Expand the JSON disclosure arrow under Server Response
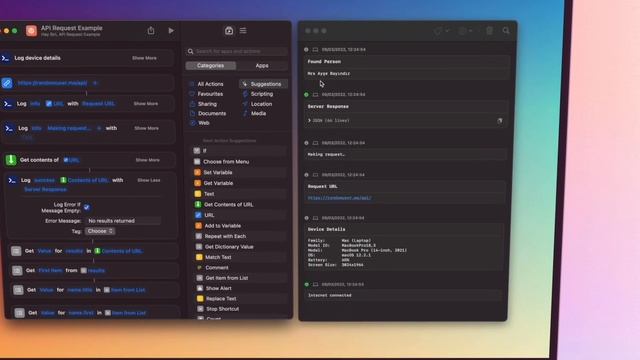 (x=309, y=121)
